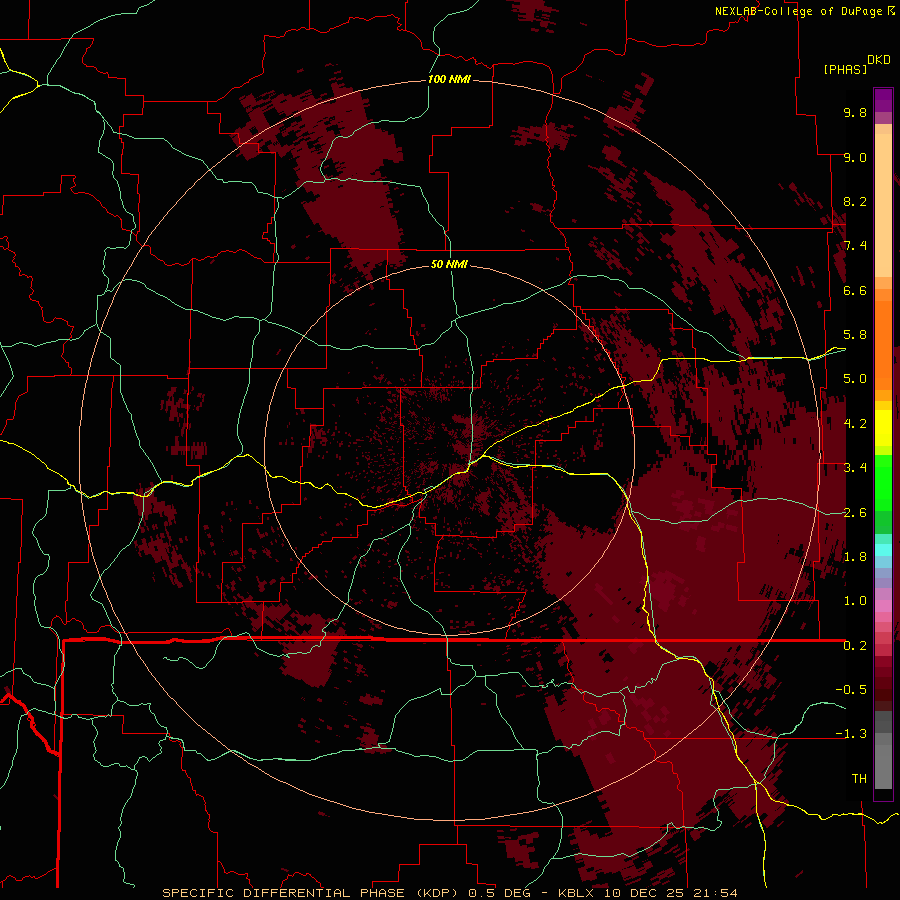Click the 10 DEC 25 date in the caption
The image size is (900, 900).
646,893
